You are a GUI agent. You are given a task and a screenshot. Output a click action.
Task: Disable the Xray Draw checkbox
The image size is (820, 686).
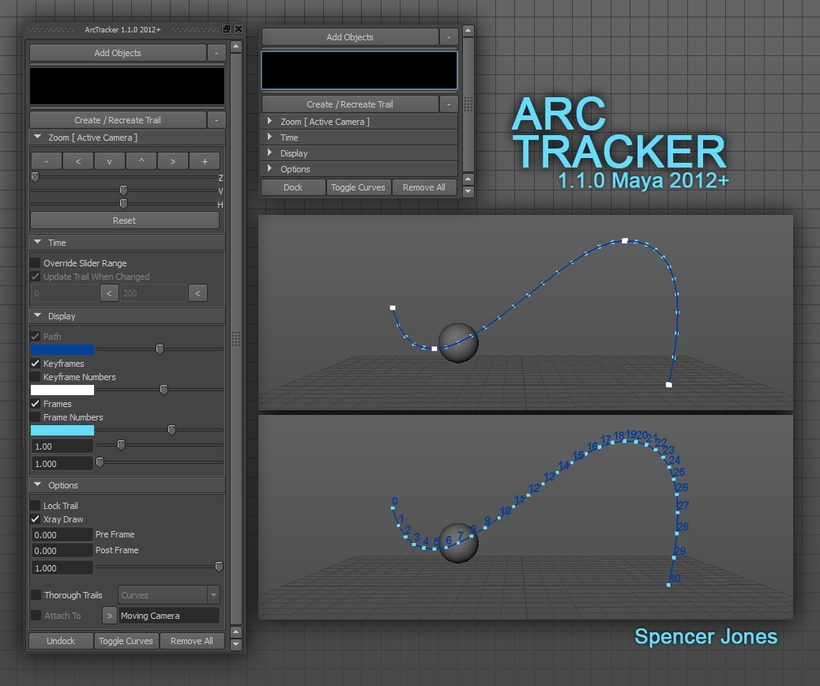[x=33, y=519]
